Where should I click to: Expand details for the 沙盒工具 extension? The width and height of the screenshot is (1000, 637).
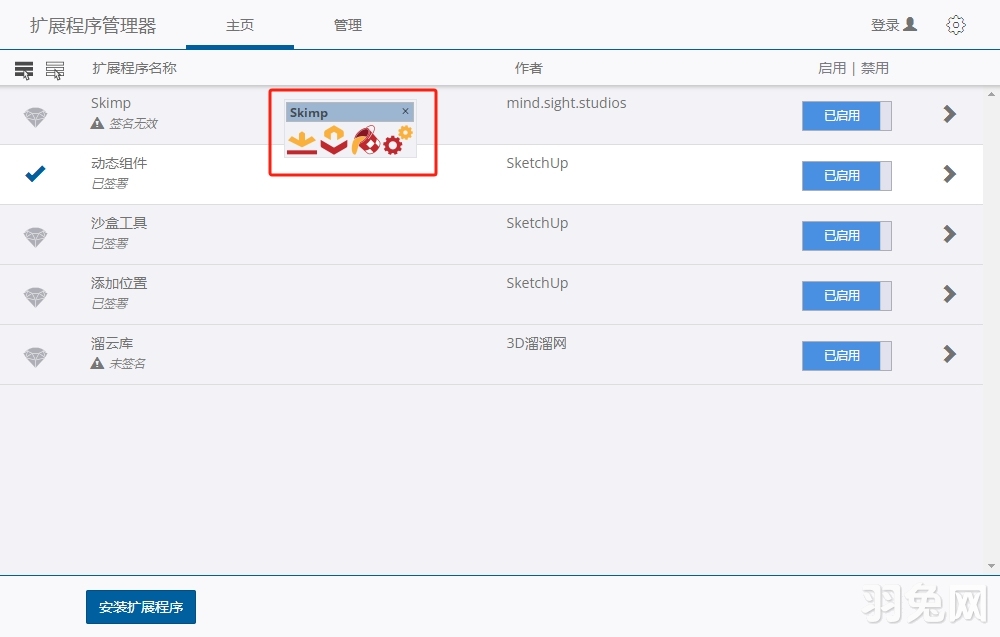click(x=948, y=234)
